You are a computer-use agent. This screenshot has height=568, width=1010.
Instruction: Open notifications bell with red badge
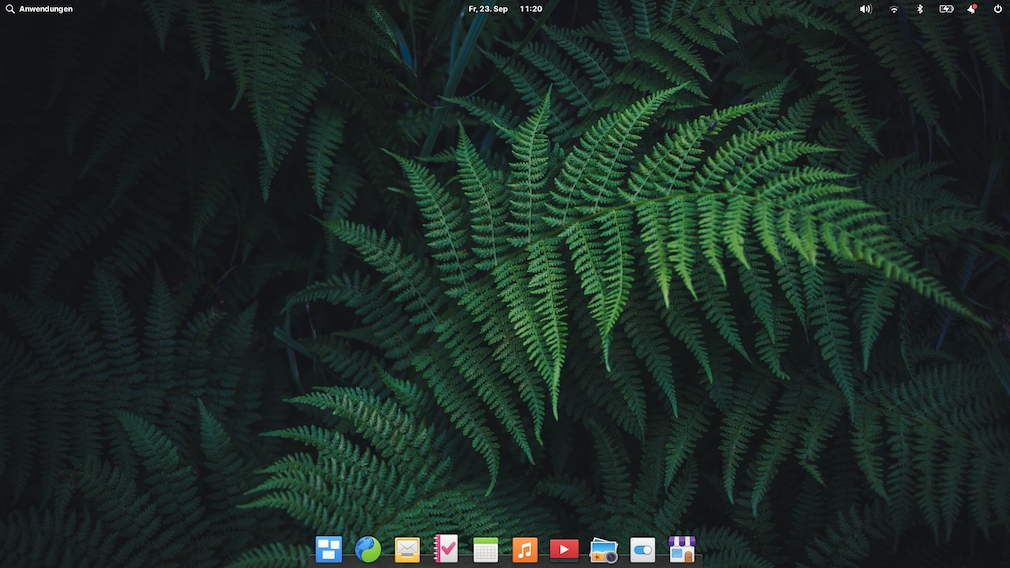(x=971, y=9)
